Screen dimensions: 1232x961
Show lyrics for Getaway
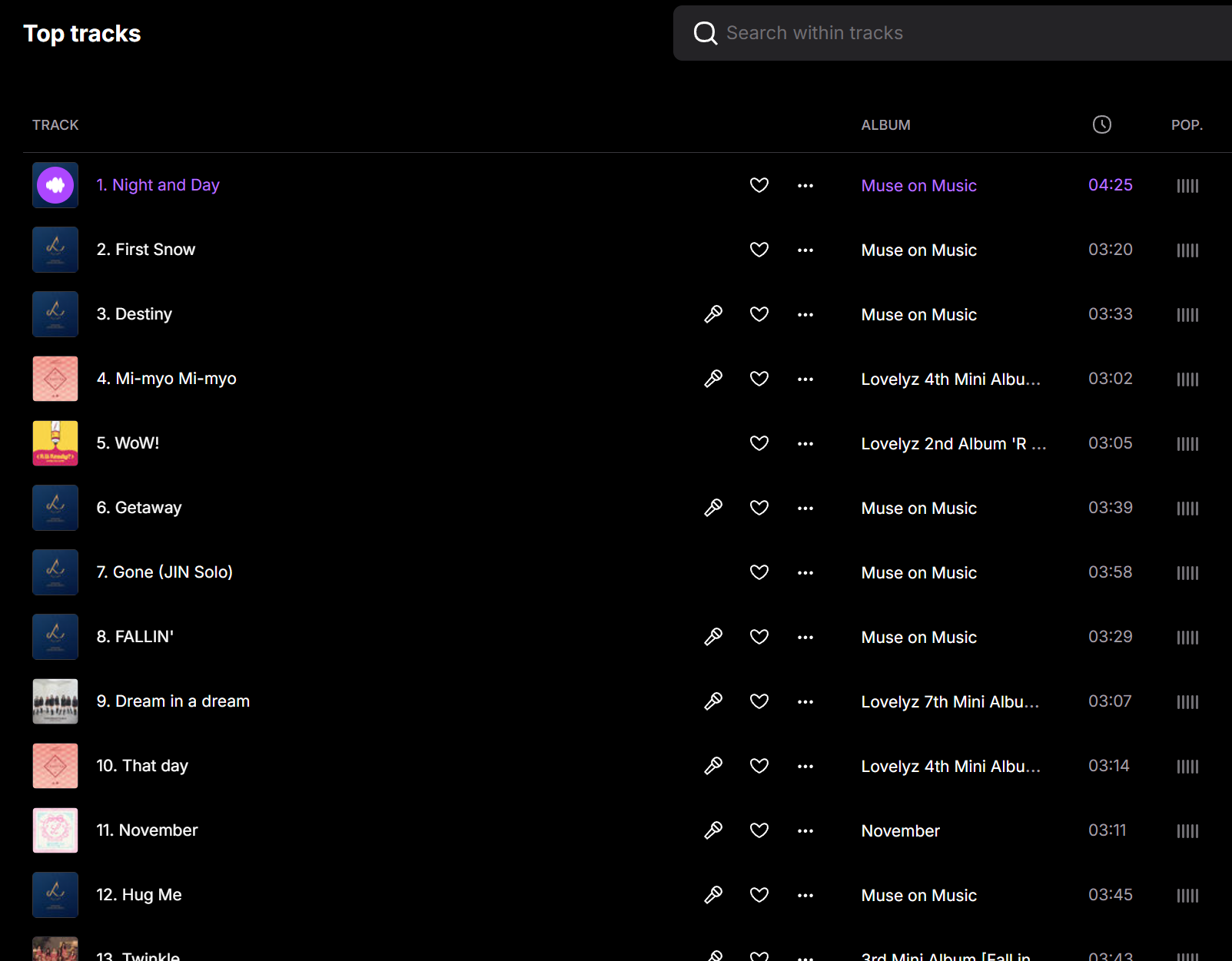(713, 508)
